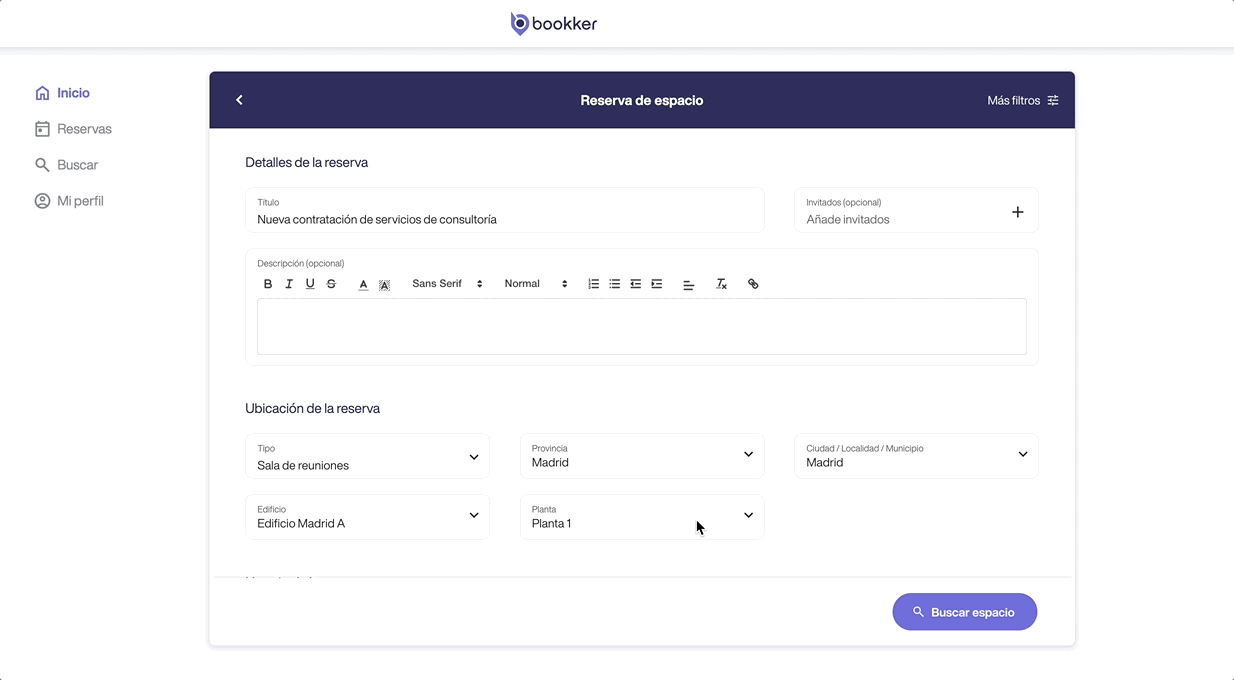This screenshot has width=1234, height=680.
Task: Click the clear formatting icon
Action: tap(721, 284)
